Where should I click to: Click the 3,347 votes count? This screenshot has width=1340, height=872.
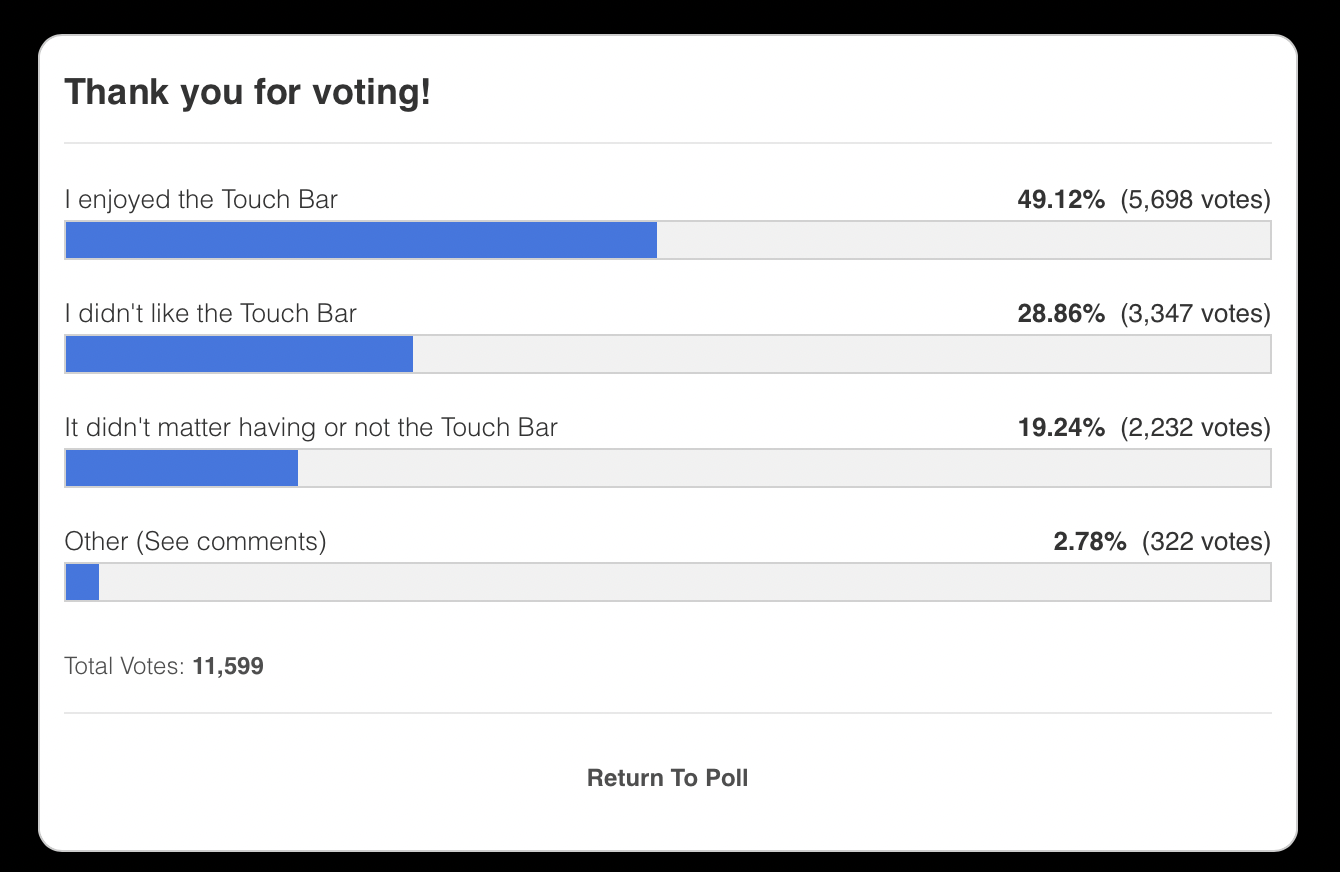[1195, 314]
